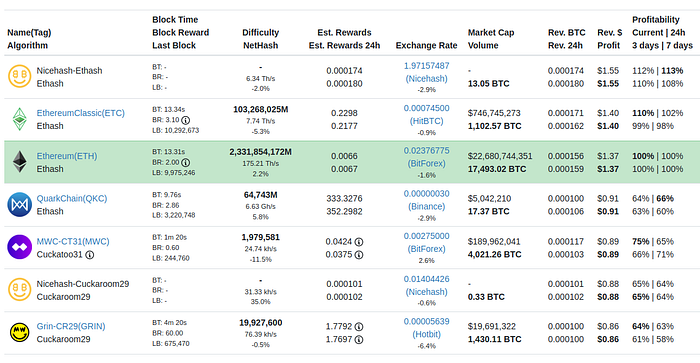Select QuarkChain estimated reward 333.3276
This screenshot has width=700, height=363.
click(344, 198)
